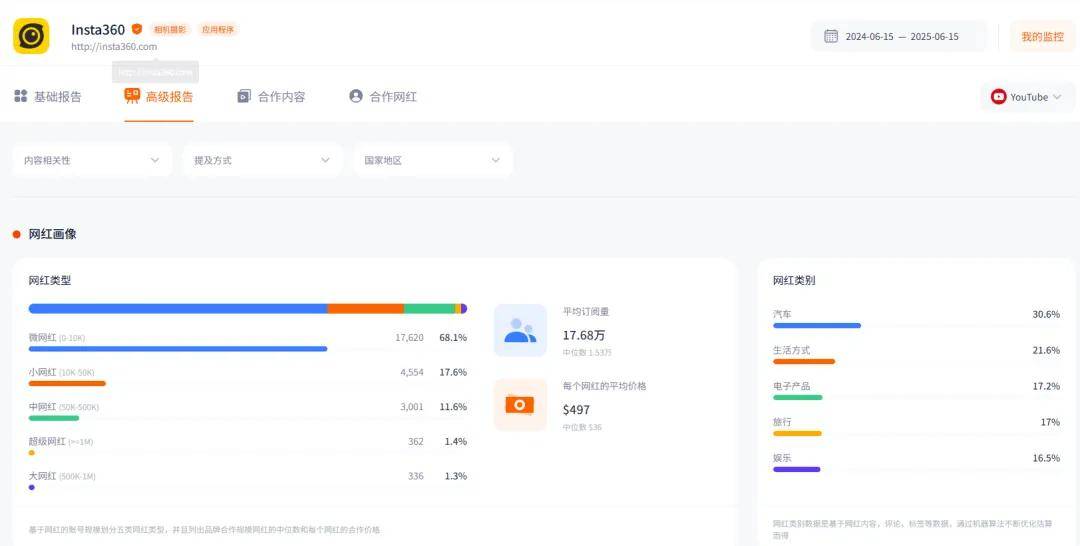Click the blue 微网红 segment in stacked bar

(x=178, y=308)
